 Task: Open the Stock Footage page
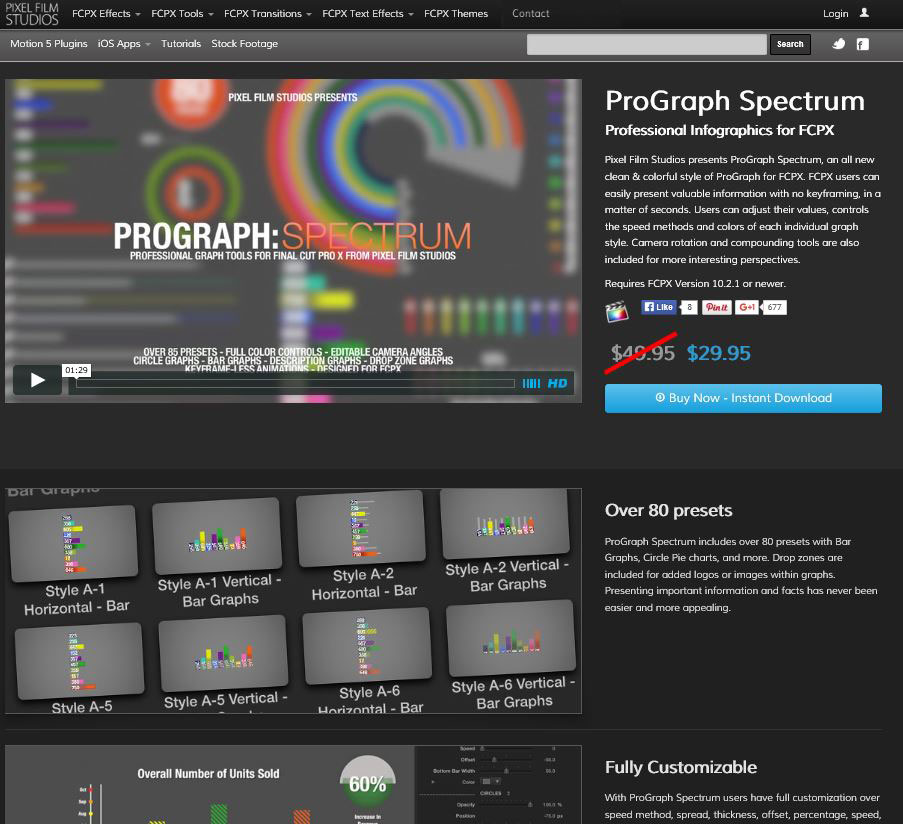click(244, 44)
